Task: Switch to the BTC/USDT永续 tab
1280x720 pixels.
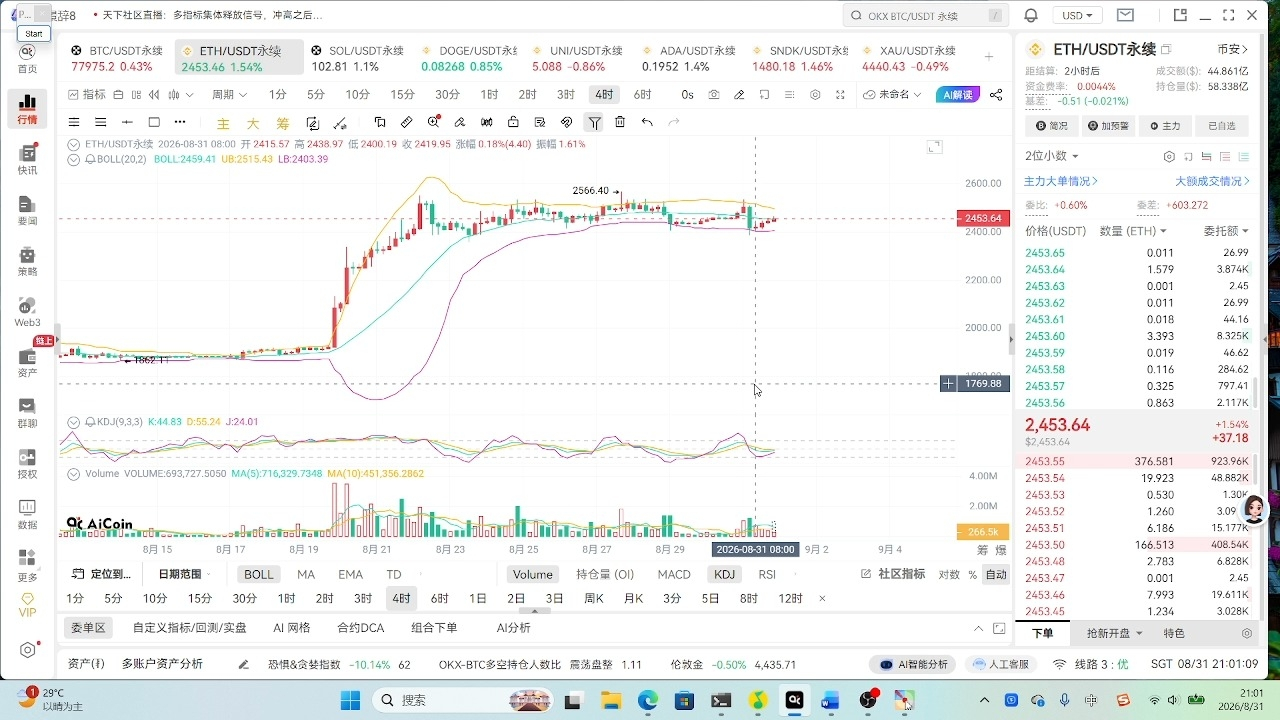Action: coord(116,58)
